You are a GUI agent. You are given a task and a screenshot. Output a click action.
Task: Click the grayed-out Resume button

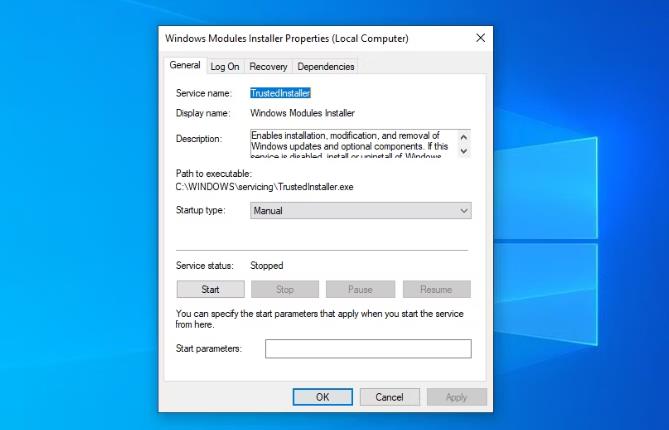436,289
